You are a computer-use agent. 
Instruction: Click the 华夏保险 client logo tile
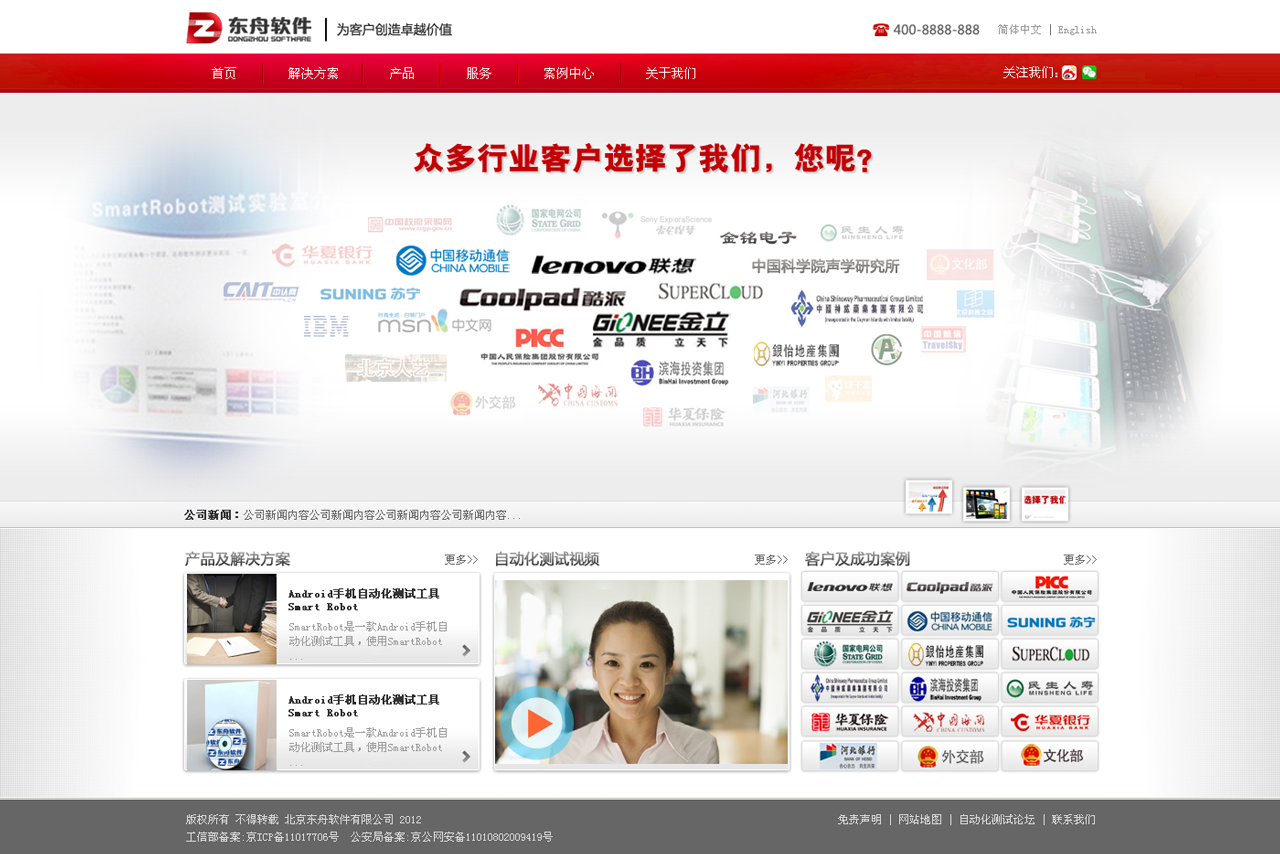pos(850,723)
